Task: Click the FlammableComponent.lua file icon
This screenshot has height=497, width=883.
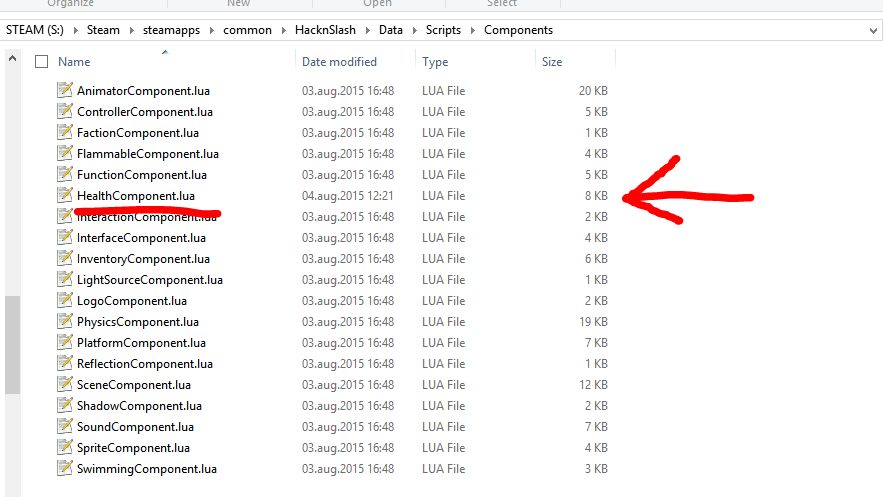Action: (65, 153)
